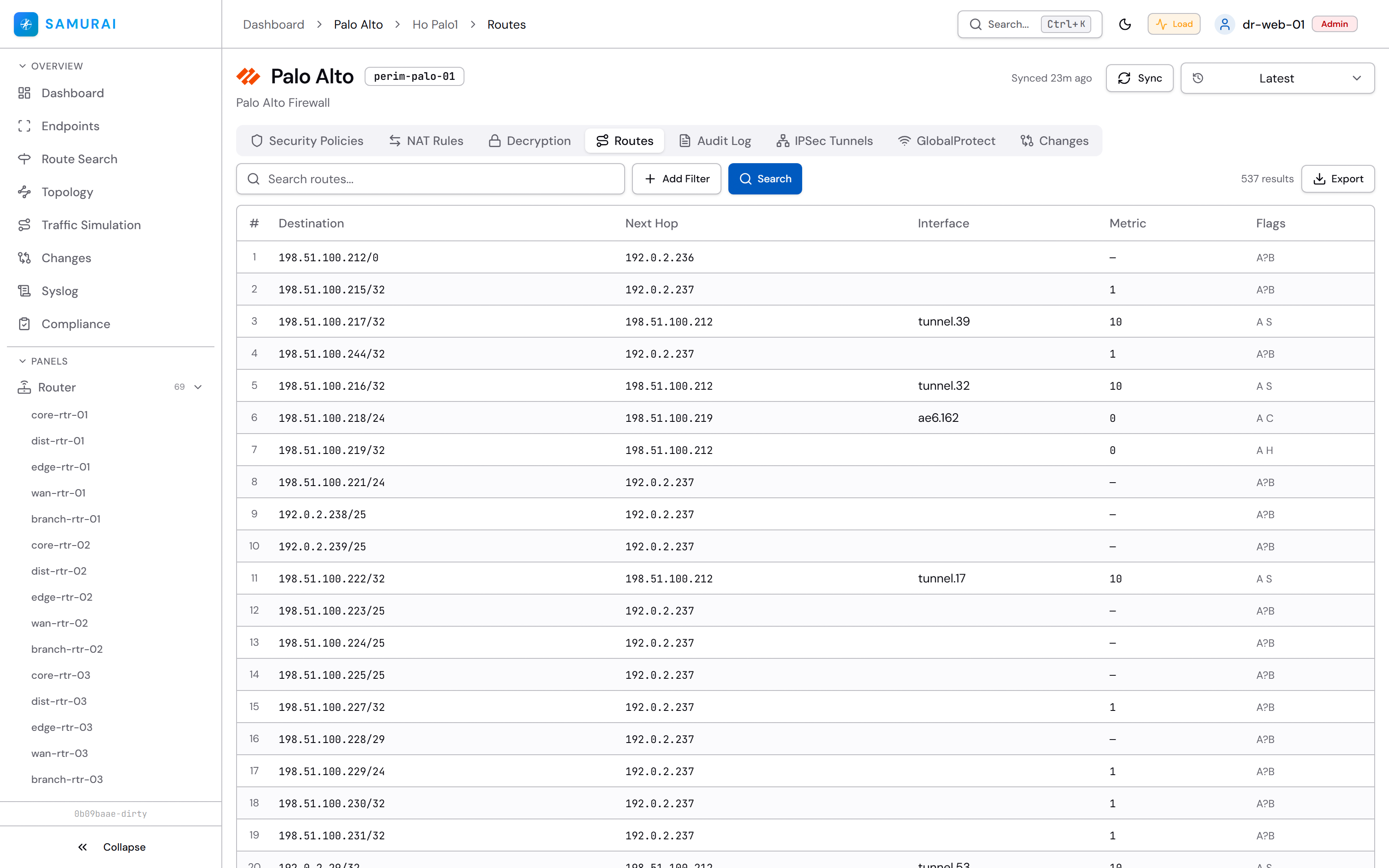1389x868 pixels.
Task: Switch to the IPSec Tunnels tab
Action: tap(825, 141)
